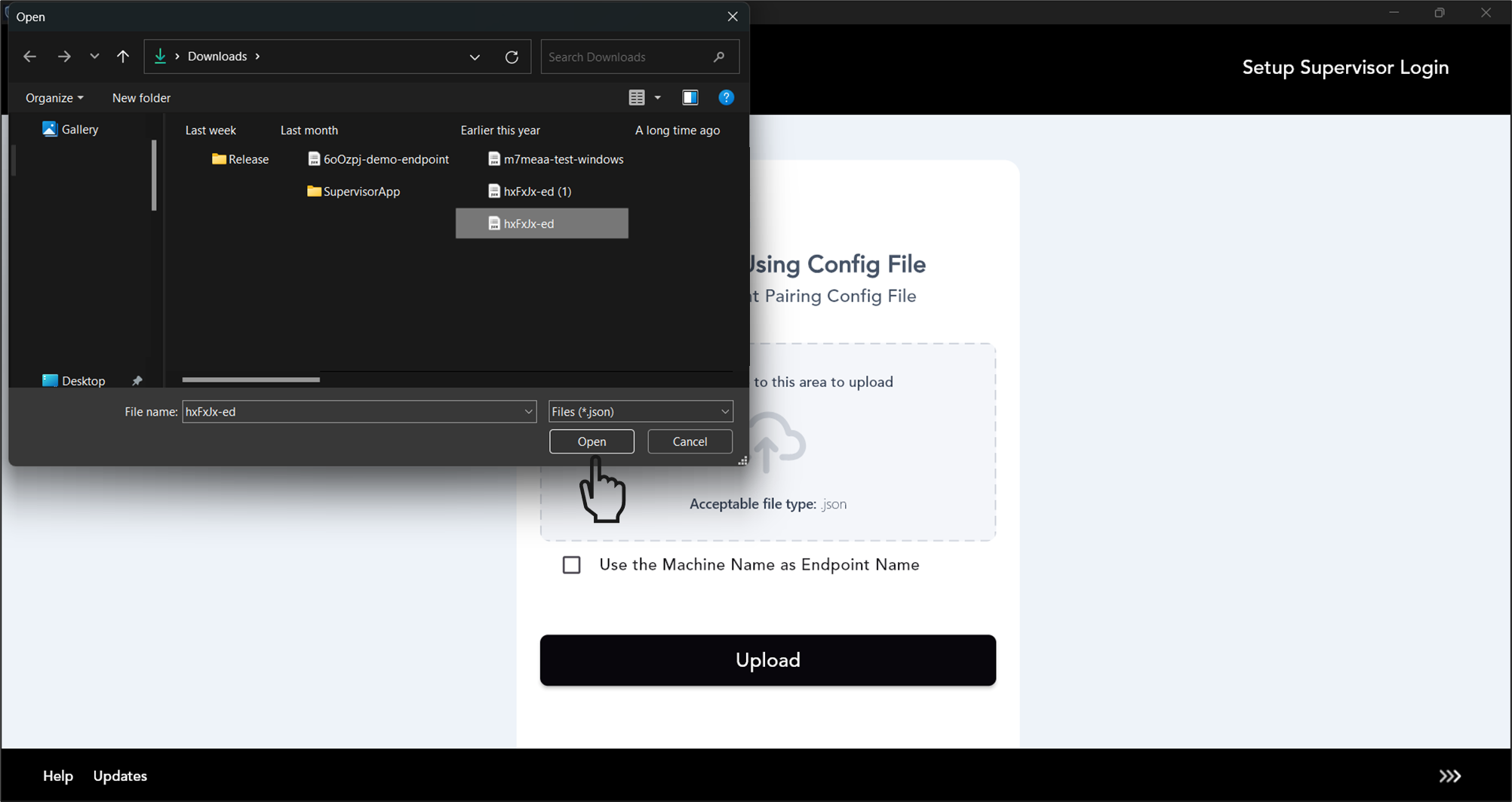
Task: Go forward in the Open dialog
Action: click(x=64, y=57)
